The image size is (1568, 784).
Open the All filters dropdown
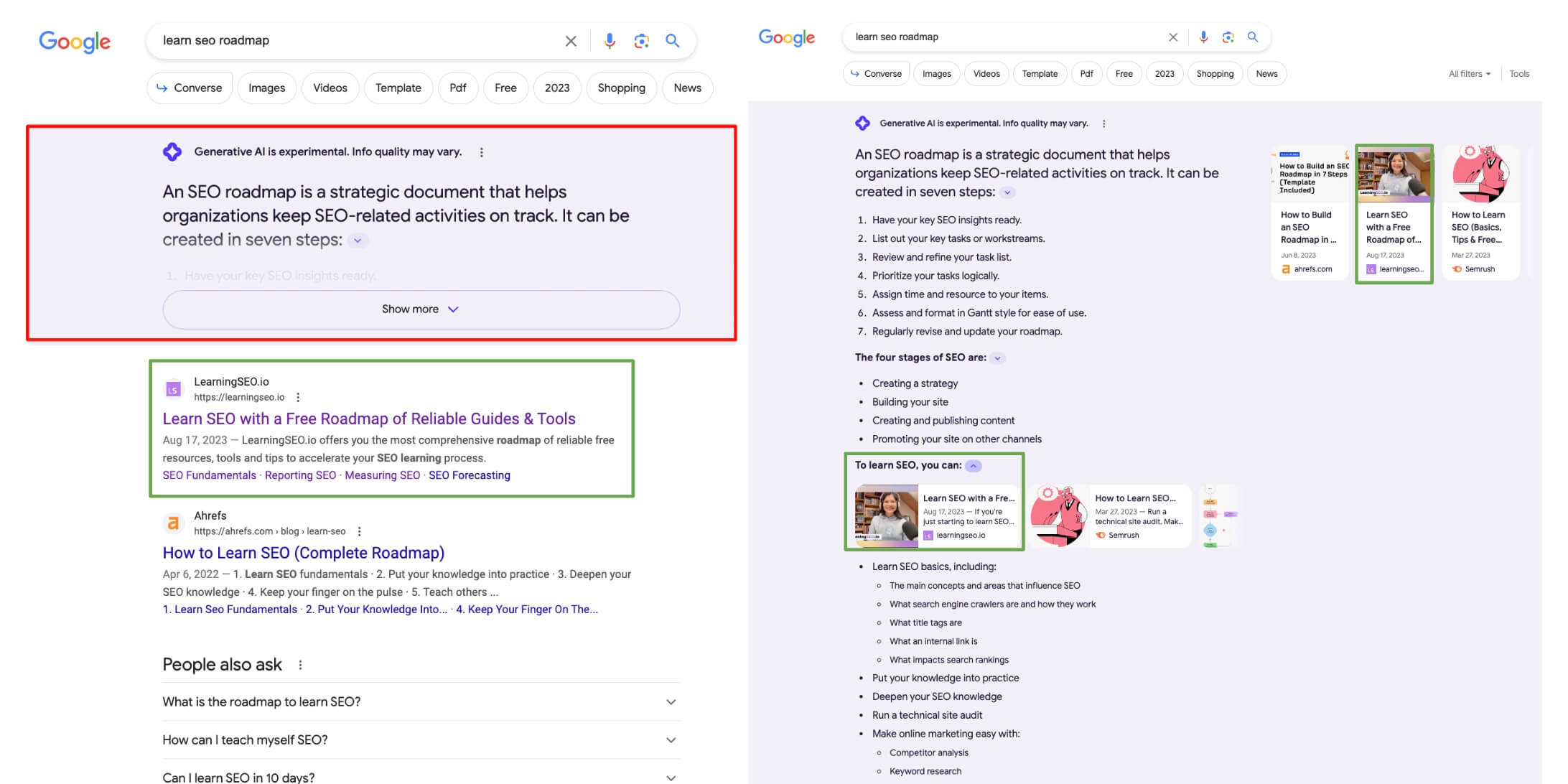click(1470, 74)
